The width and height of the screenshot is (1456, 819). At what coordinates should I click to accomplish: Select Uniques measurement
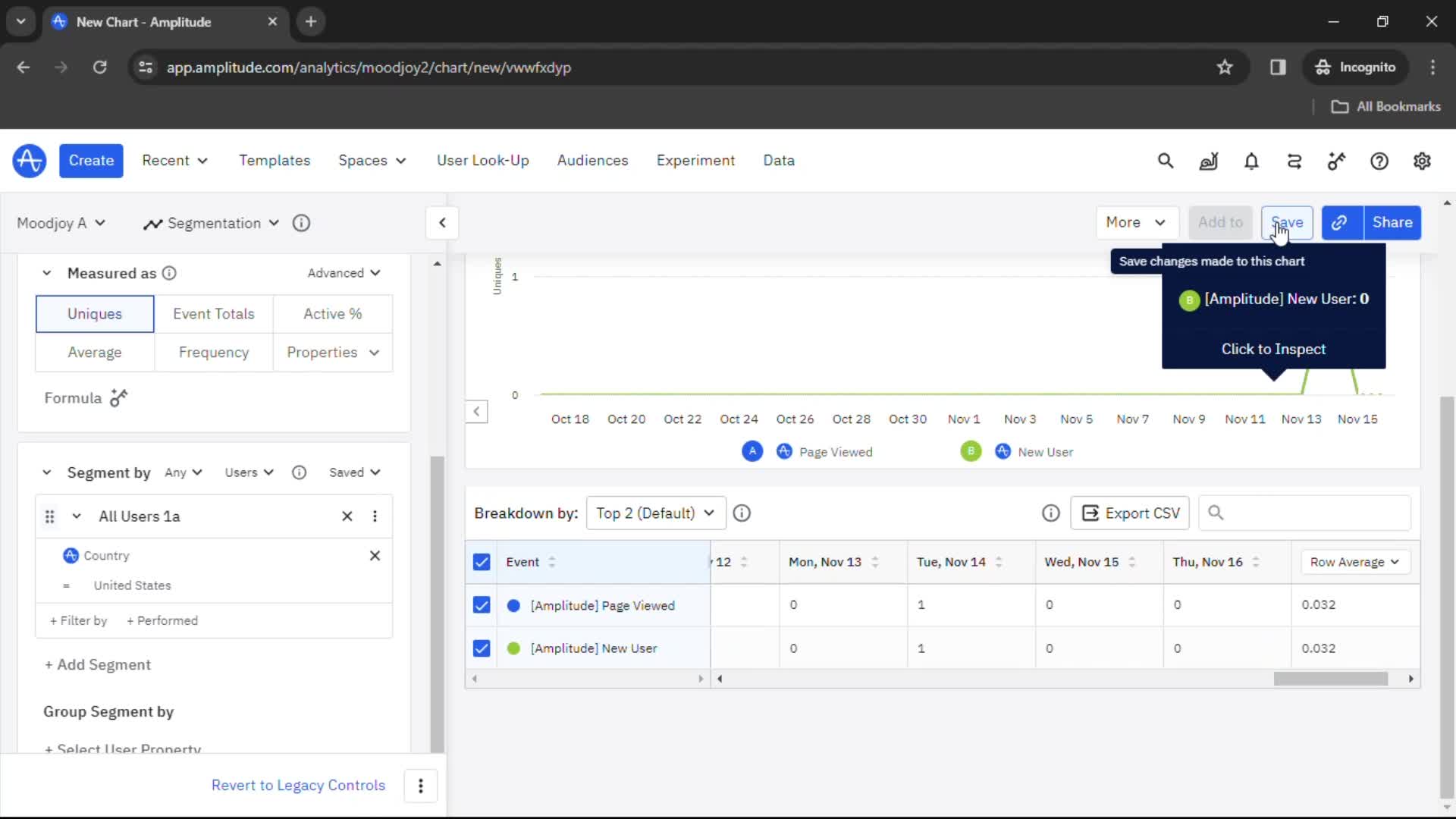coord(95,314)
